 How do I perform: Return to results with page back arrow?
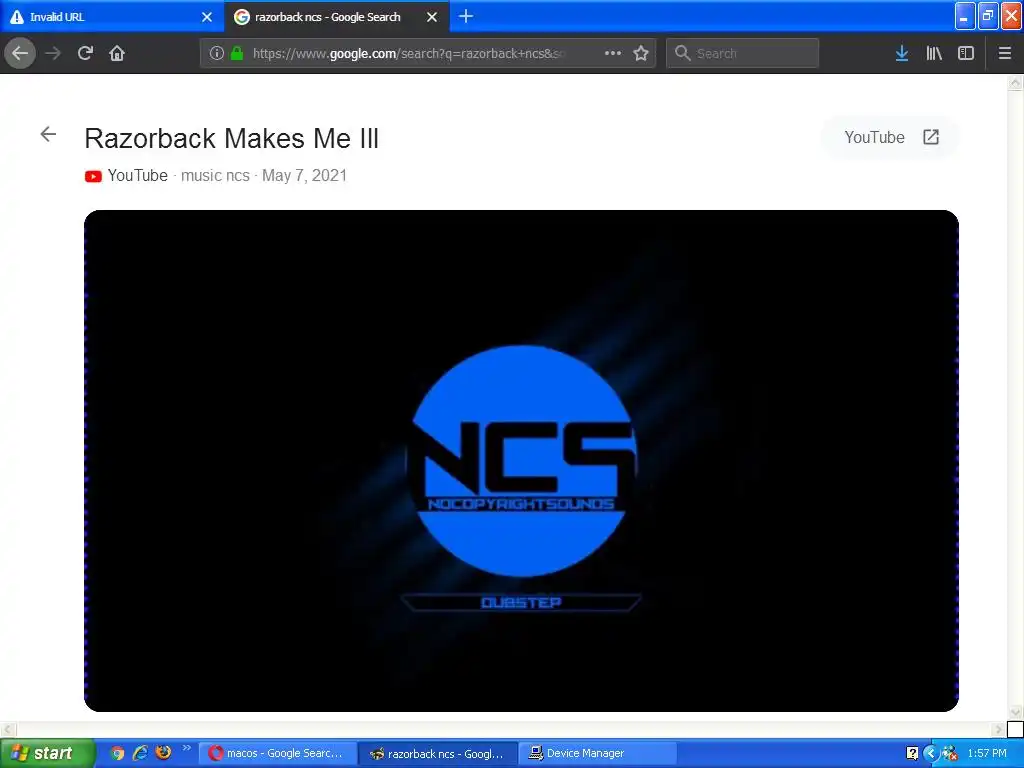pyautogui.click(x=48, y=134)
